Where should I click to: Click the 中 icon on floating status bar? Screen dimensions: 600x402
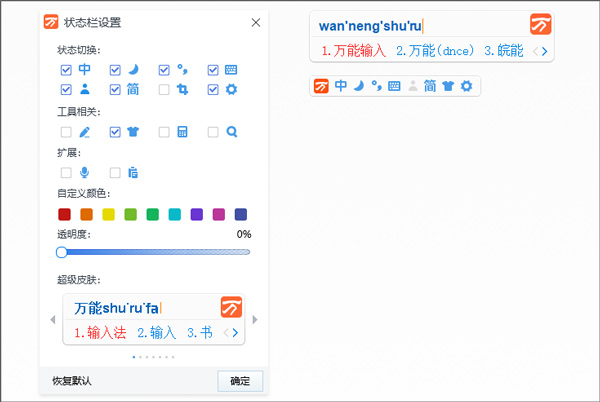pyautogui.click(x=341, y=86)
